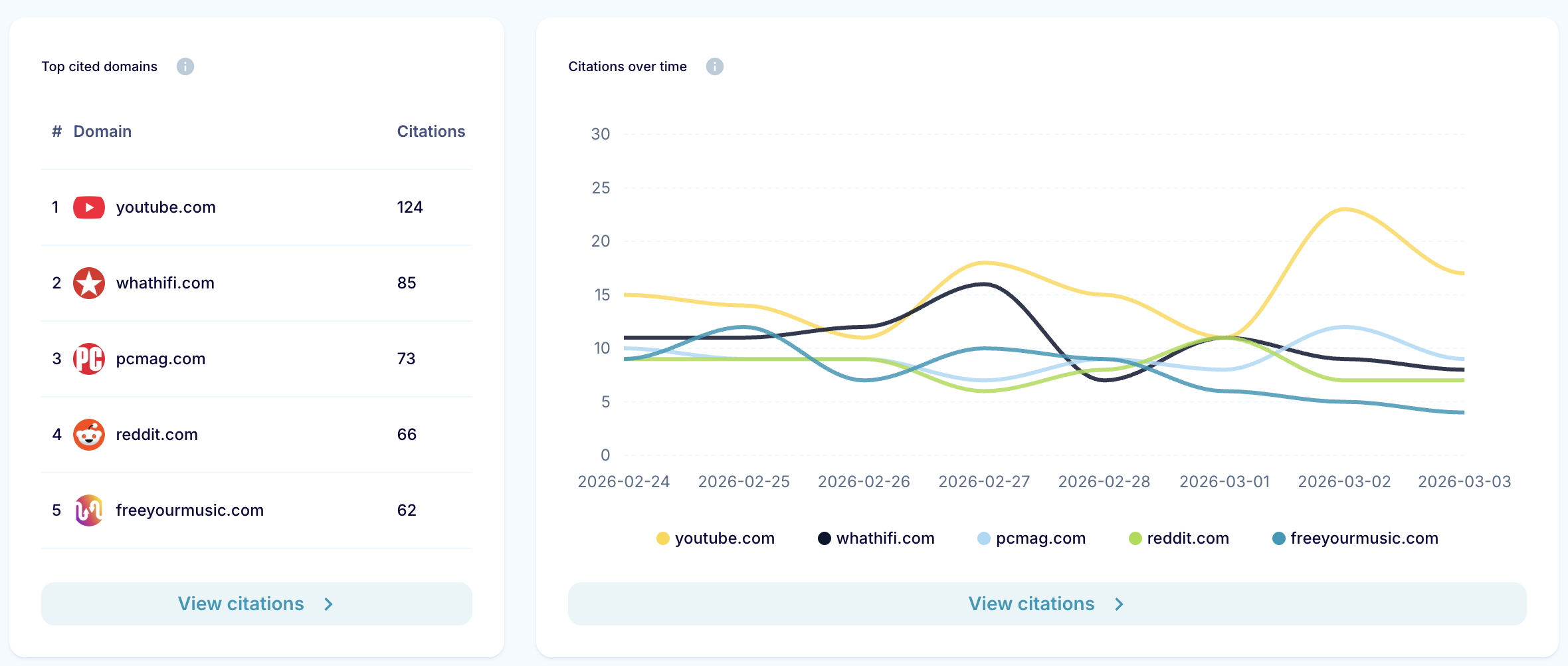Open the Top cited domains info icon
This screenshot has width=1568, height=666.
pos(185,66)
